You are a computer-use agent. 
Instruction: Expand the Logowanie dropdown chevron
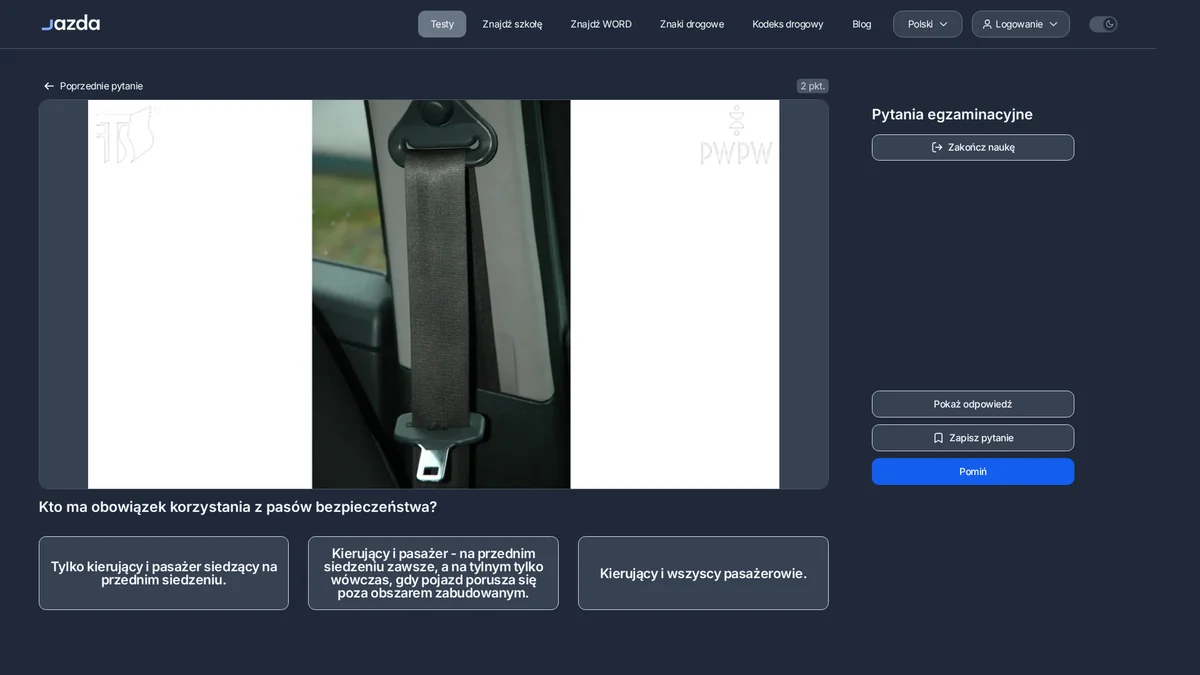pyautogui.click(x=1053, y=24)
